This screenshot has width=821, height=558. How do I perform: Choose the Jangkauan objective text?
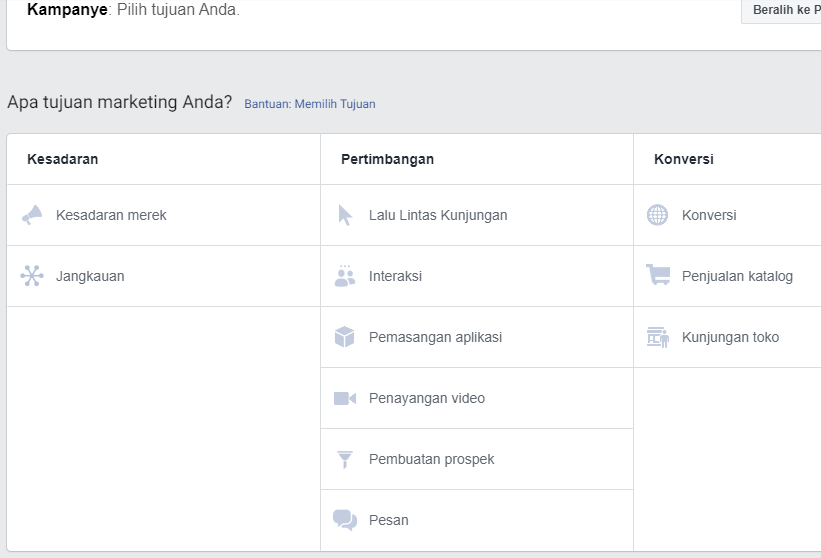(90, 276)
